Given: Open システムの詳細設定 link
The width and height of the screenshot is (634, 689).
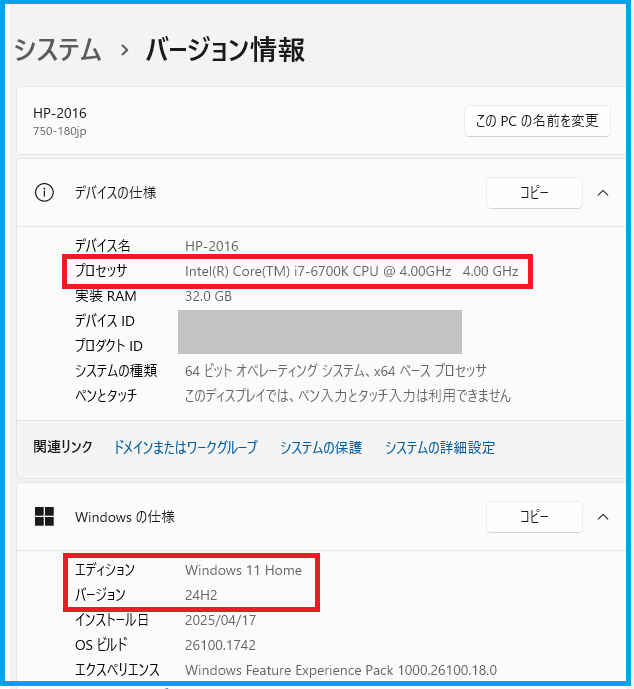Looking at the screenshot, I should (440, 448).
